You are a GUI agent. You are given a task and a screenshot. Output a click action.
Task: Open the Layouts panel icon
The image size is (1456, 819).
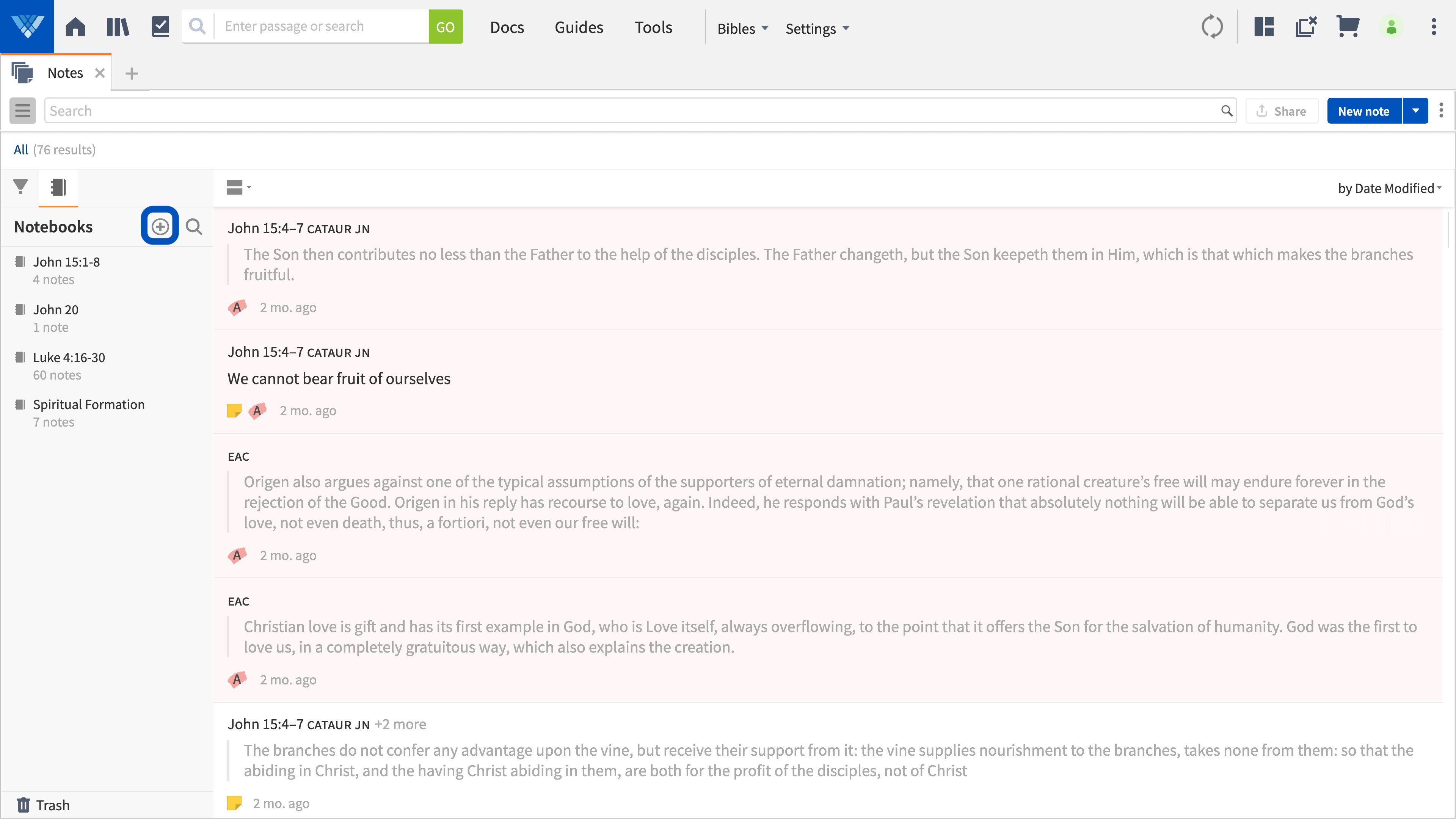click(x=1264, y=27)
